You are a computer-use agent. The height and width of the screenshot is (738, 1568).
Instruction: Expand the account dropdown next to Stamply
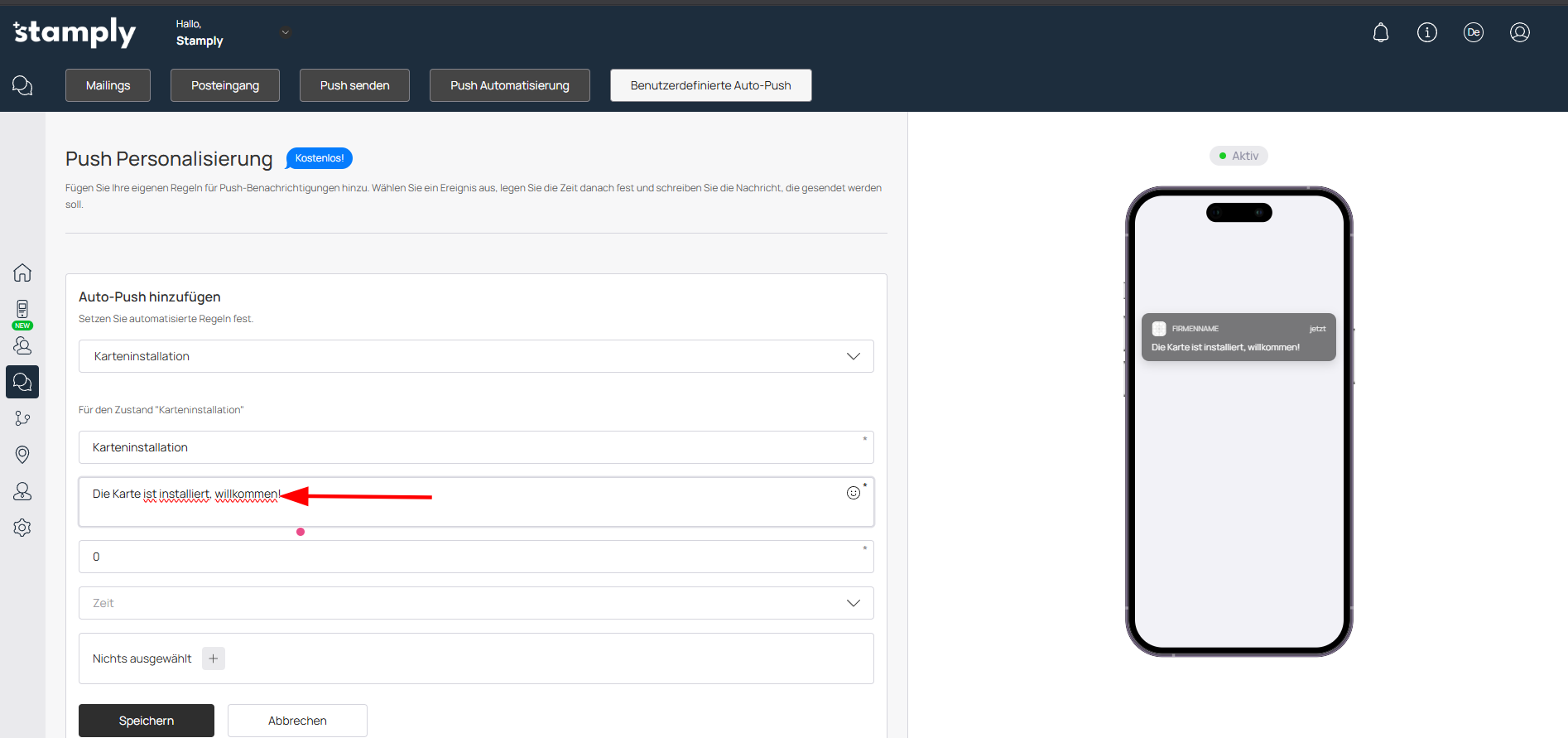pos(285,33)
